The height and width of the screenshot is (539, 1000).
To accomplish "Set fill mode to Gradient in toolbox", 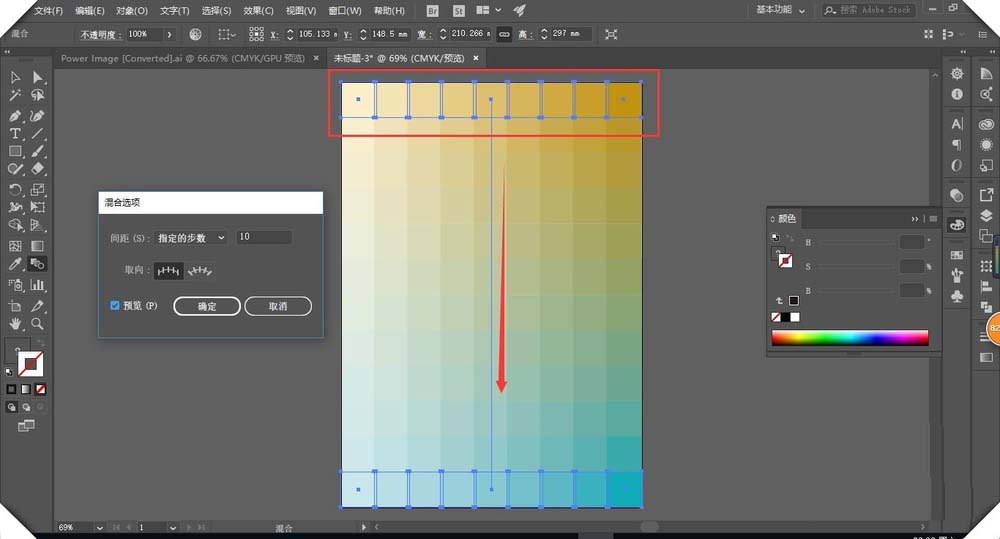I will [x=26, y=389].
